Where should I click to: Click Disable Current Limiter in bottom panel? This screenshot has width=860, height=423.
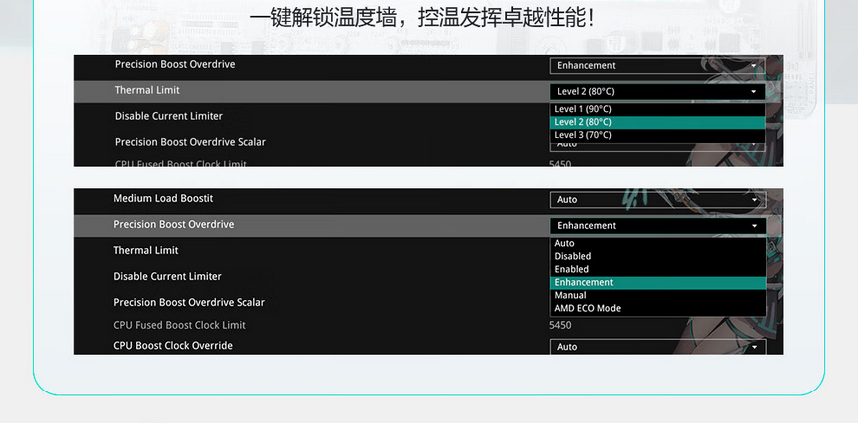167,277
